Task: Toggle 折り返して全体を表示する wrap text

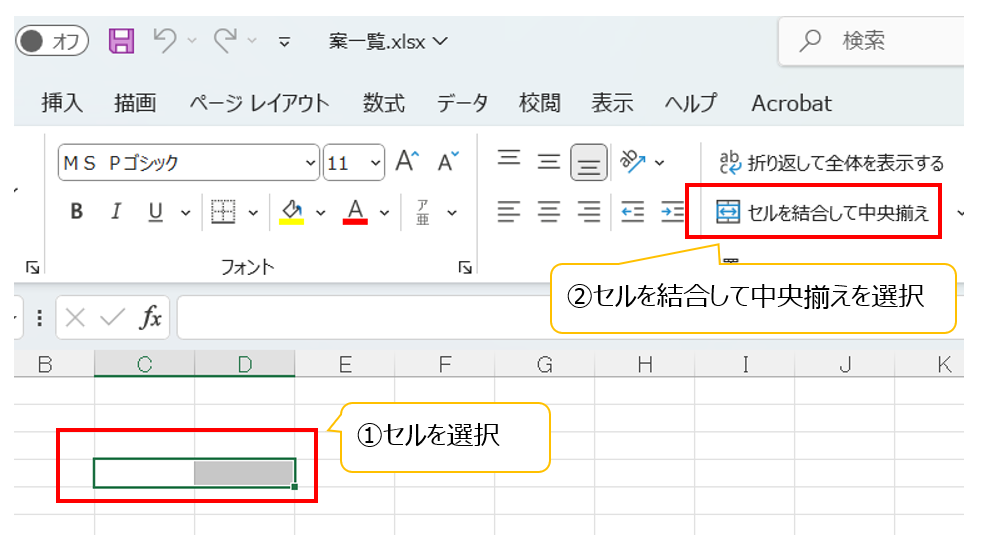Action: tap(830, 162)
